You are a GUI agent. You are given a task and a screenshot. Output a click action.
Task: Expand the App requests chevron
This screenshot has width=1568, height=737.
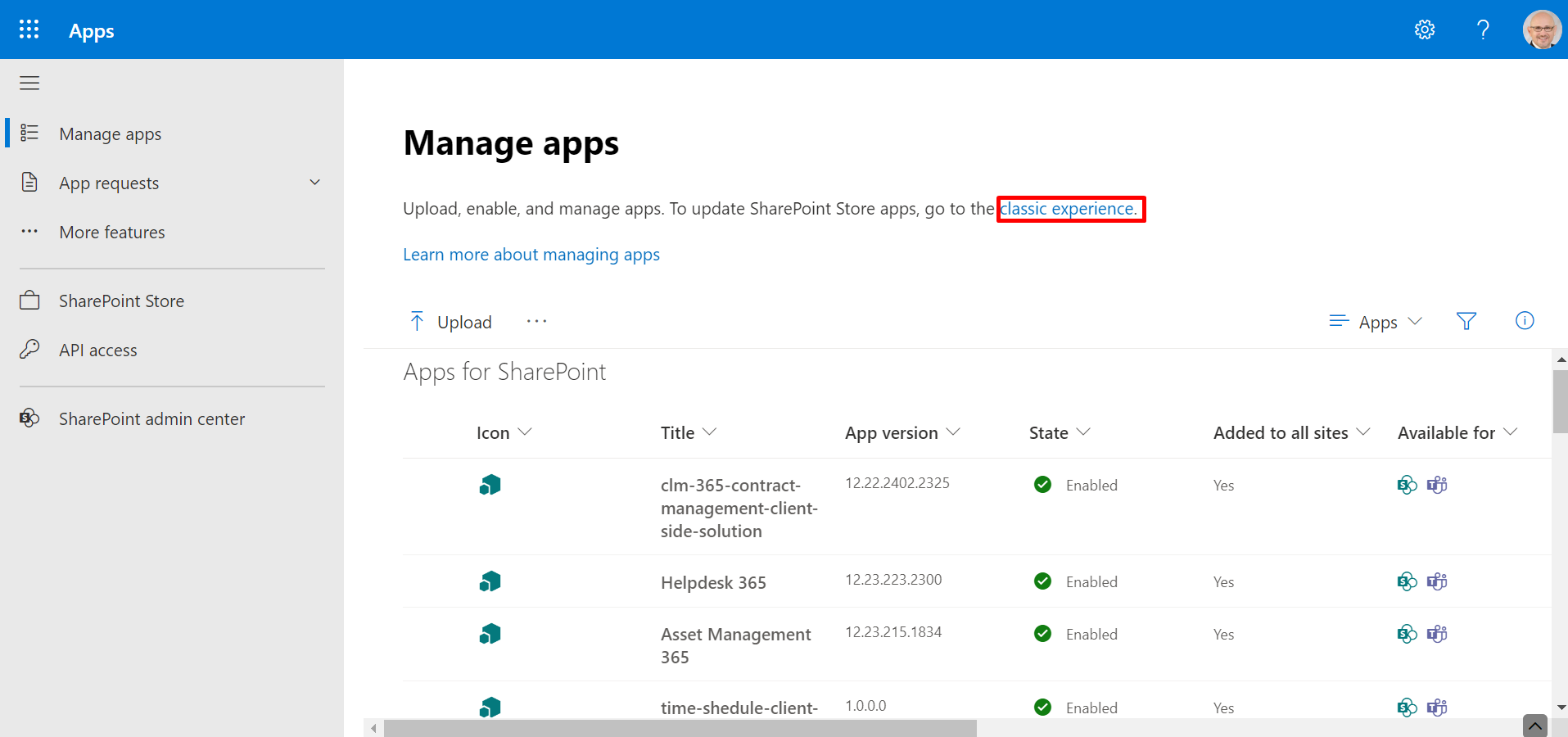coord(314,182)
